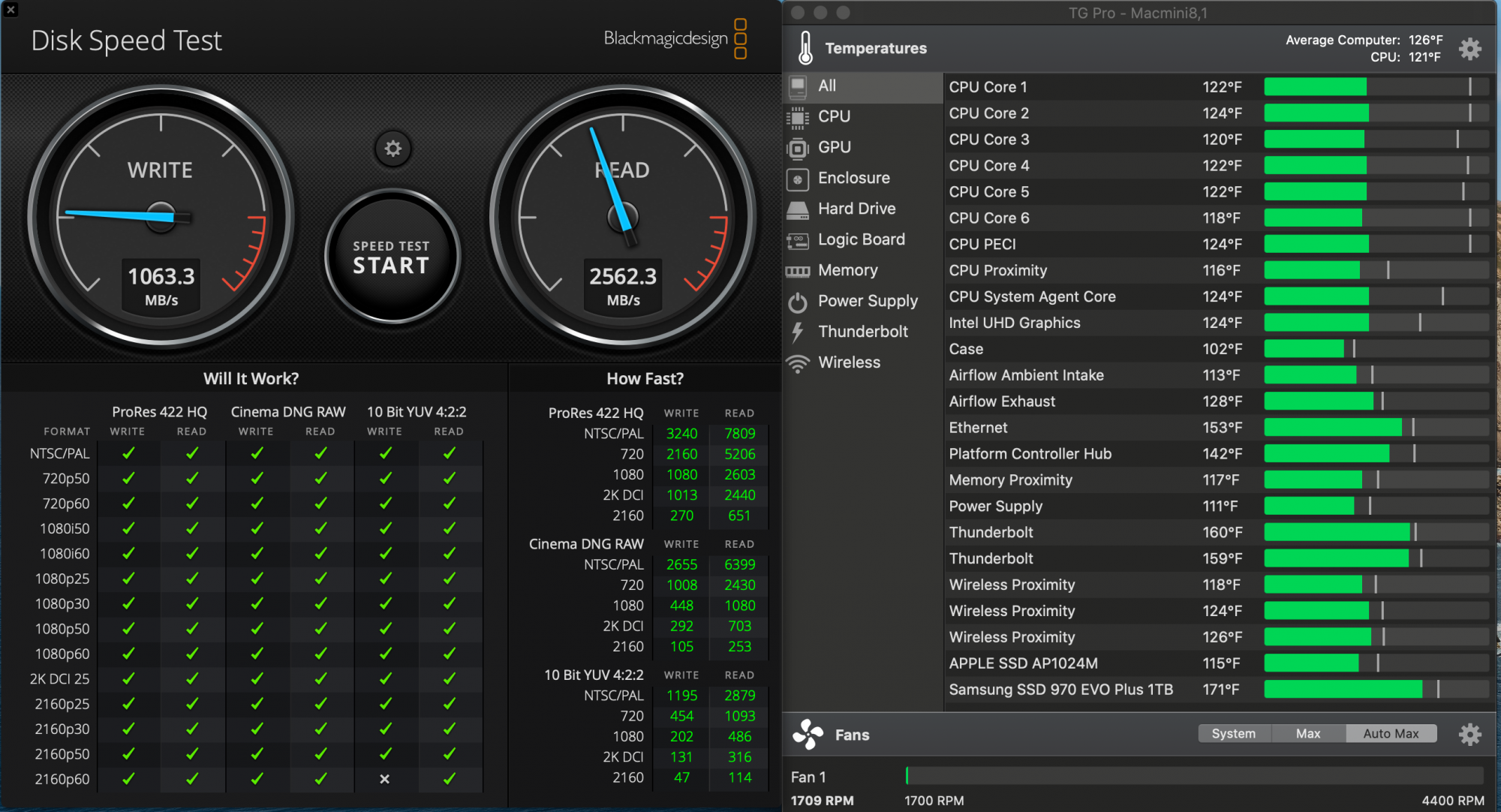
Task: Click the TG Pro window title bar
Action: (x=1139, y=13)
